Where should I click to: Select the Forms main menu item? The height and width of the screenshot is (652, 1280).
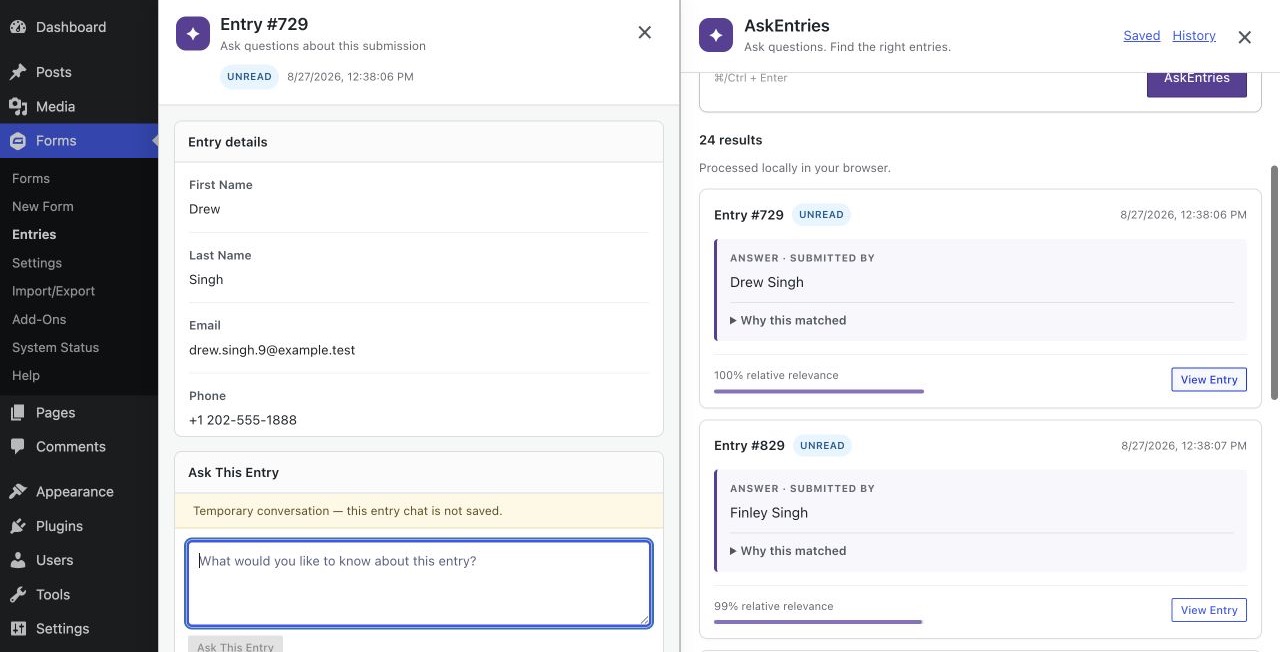click(79, 141)
